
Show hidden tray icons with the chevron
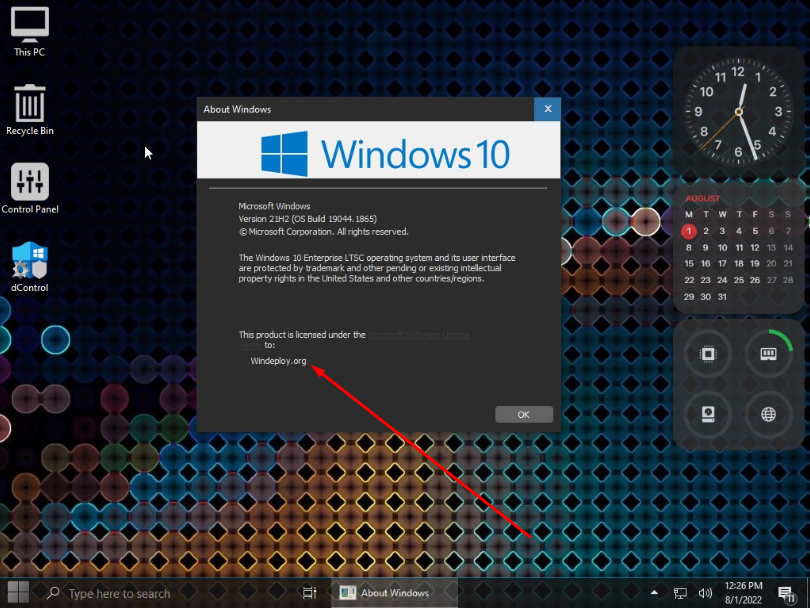(655, 593)
